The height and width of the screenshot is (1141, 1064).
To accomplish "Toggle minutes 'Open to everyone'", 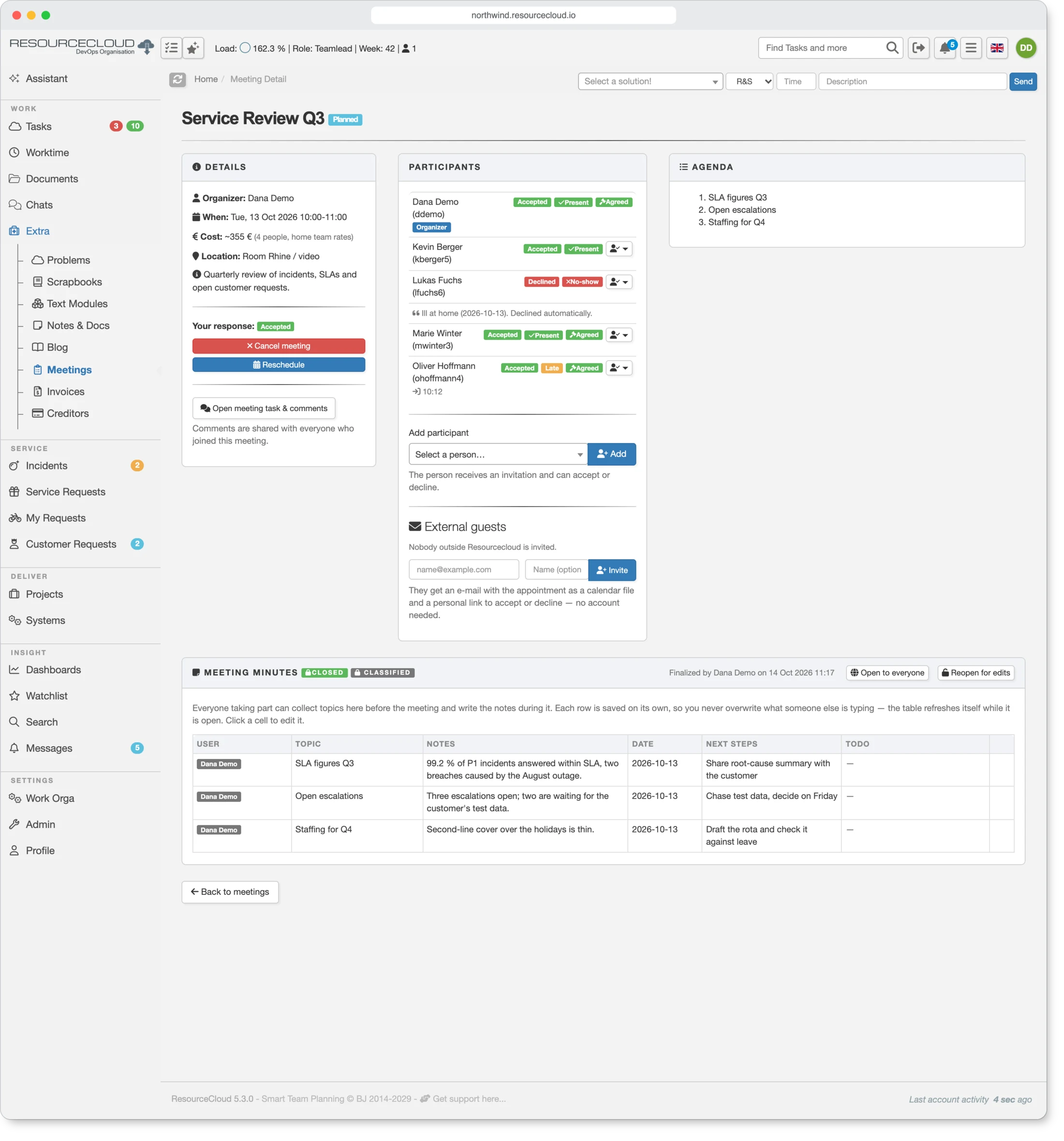I will (x=887, y=673).
